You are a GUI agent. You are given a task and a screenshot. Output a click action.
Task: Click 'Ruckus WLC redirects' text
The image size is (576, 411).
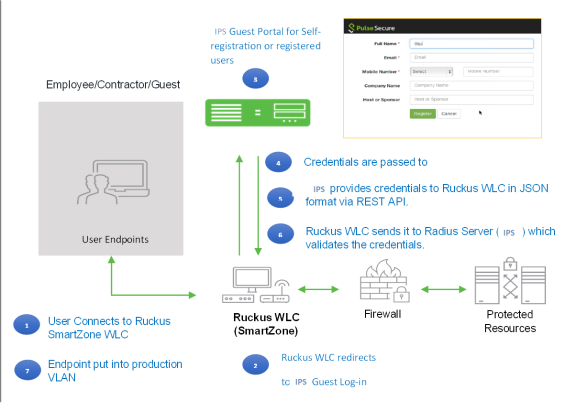(328, 357)
